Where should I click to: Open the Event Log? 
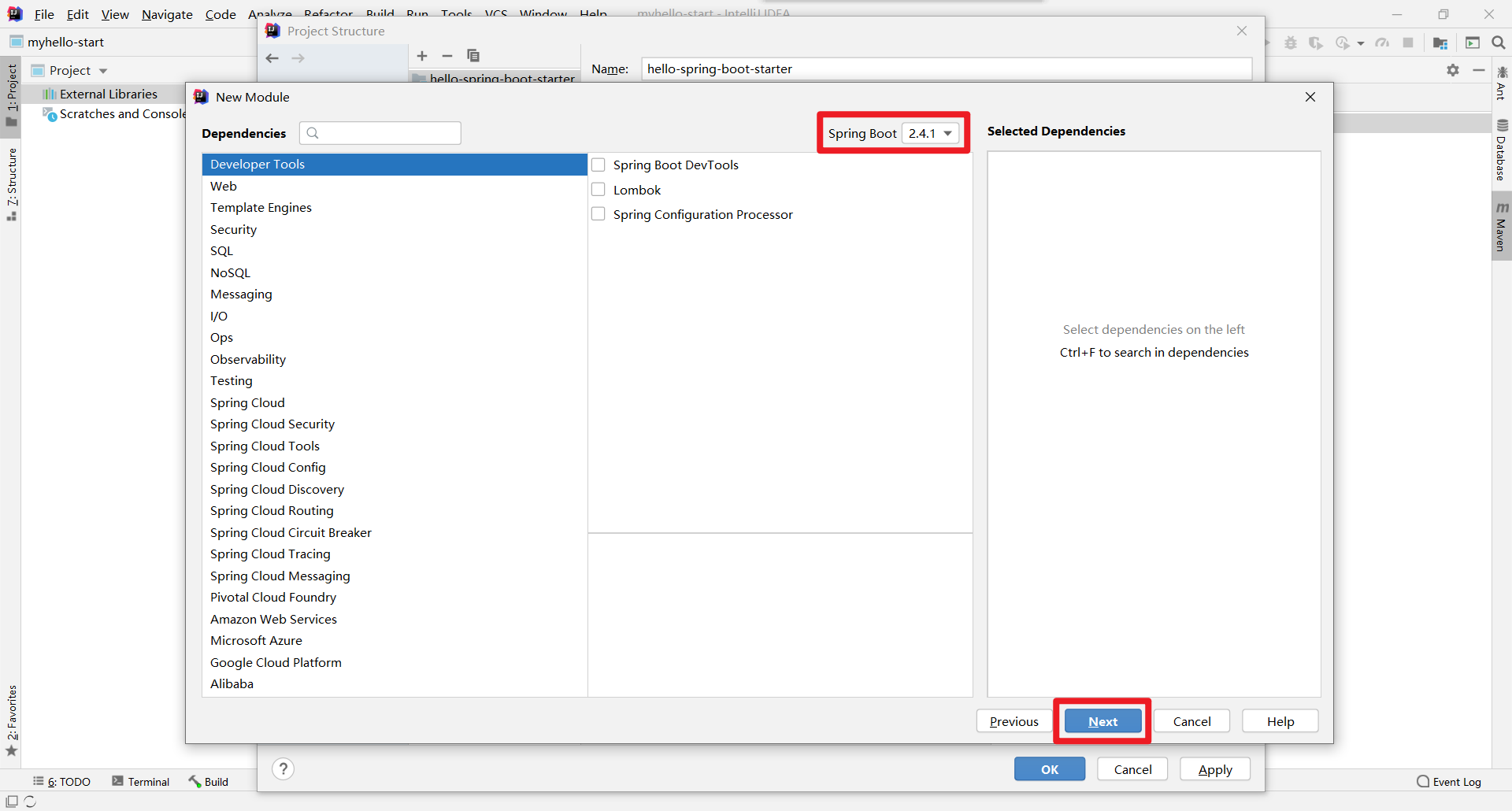tap(1449, 782)
